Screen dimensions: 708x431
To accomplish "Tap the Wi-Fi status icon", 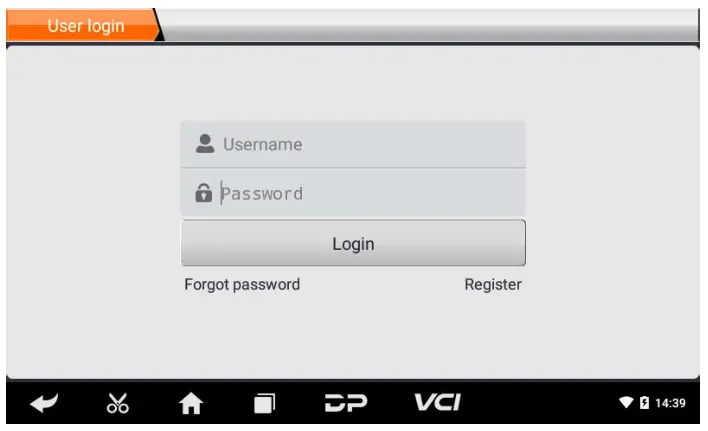I will (x=626, y=402).
